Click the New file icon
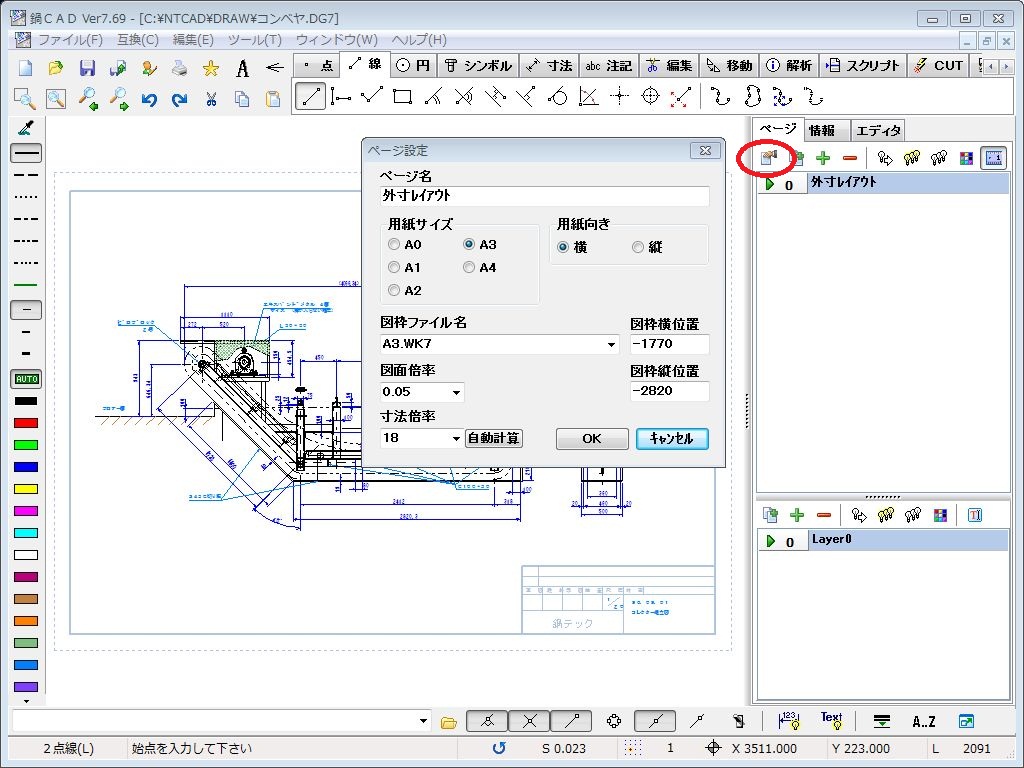1024x768 pixels. [25, 67]
